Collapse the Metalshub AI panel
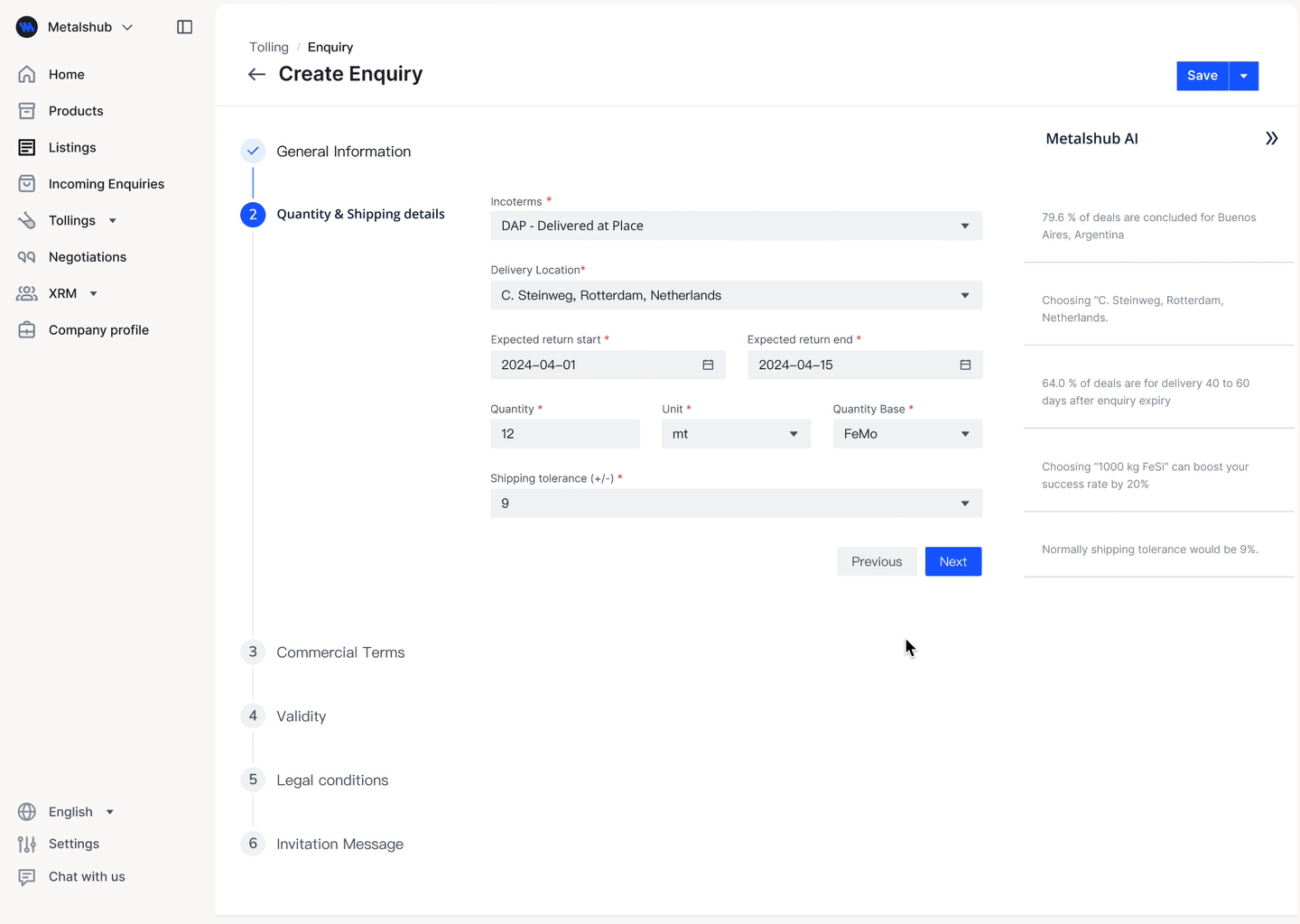1300x924 pixels. pos(1272,138)
